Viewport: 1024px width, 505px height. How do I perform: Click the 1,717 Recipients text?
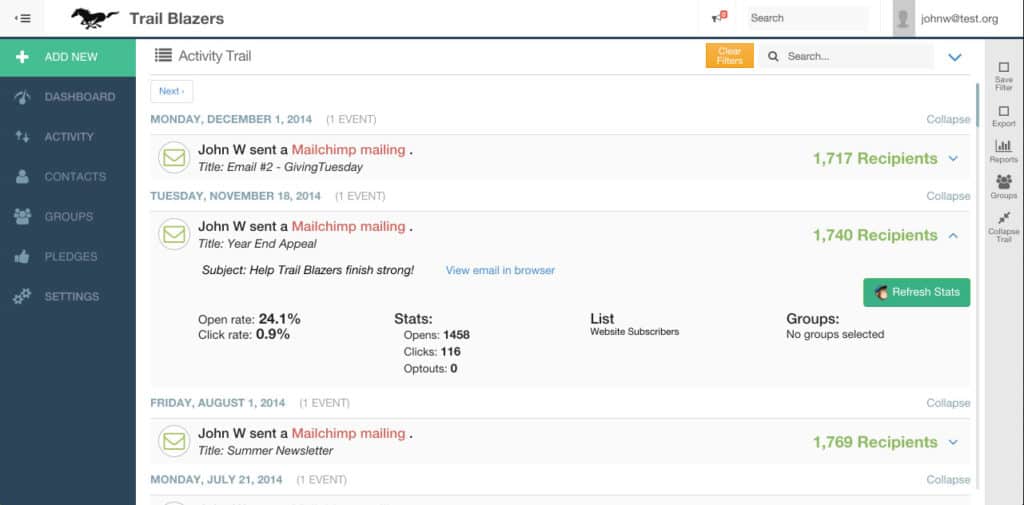coord(875,159)
